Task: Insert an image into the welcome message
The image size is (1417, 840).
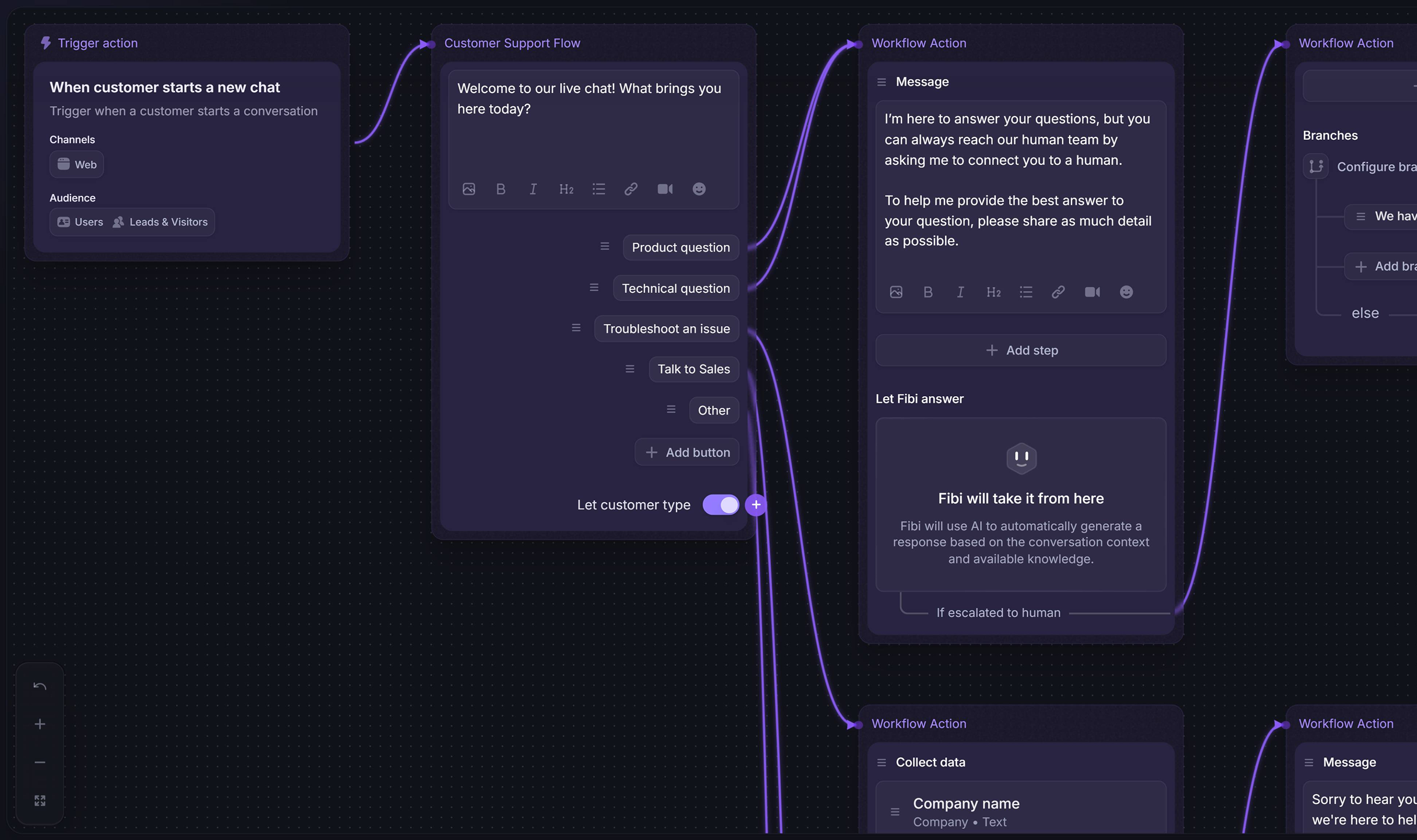Action: pos(469,189)
